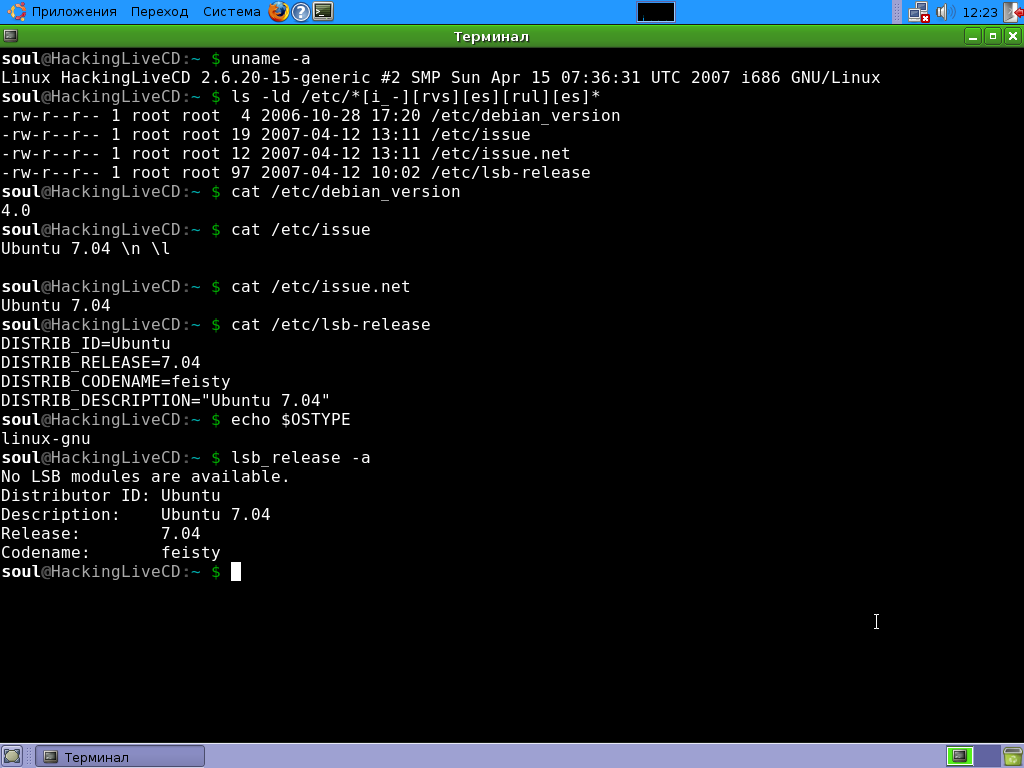
Task: Minimize the Терминал window
Action: [x=972, y=36]
